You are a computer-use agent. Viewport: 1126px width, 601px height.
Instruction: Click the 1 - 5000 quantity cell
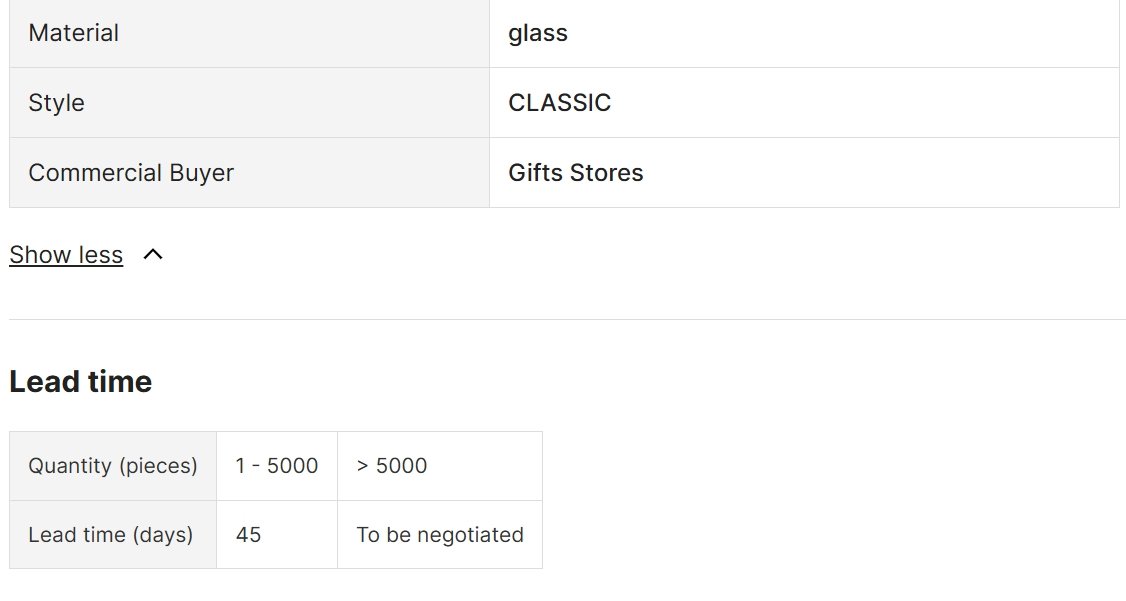coord(277,466)
